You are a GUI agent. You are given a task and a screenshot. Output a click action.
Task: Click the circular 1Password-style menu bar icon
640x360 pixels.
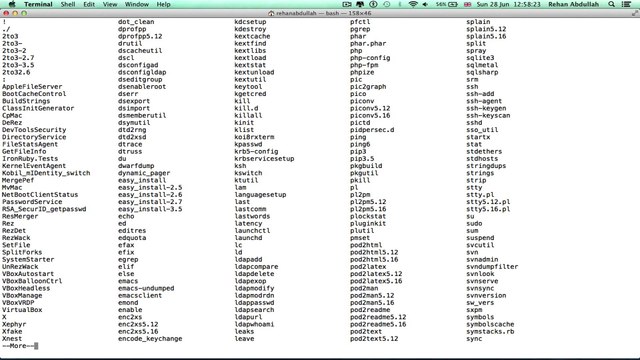373,4
